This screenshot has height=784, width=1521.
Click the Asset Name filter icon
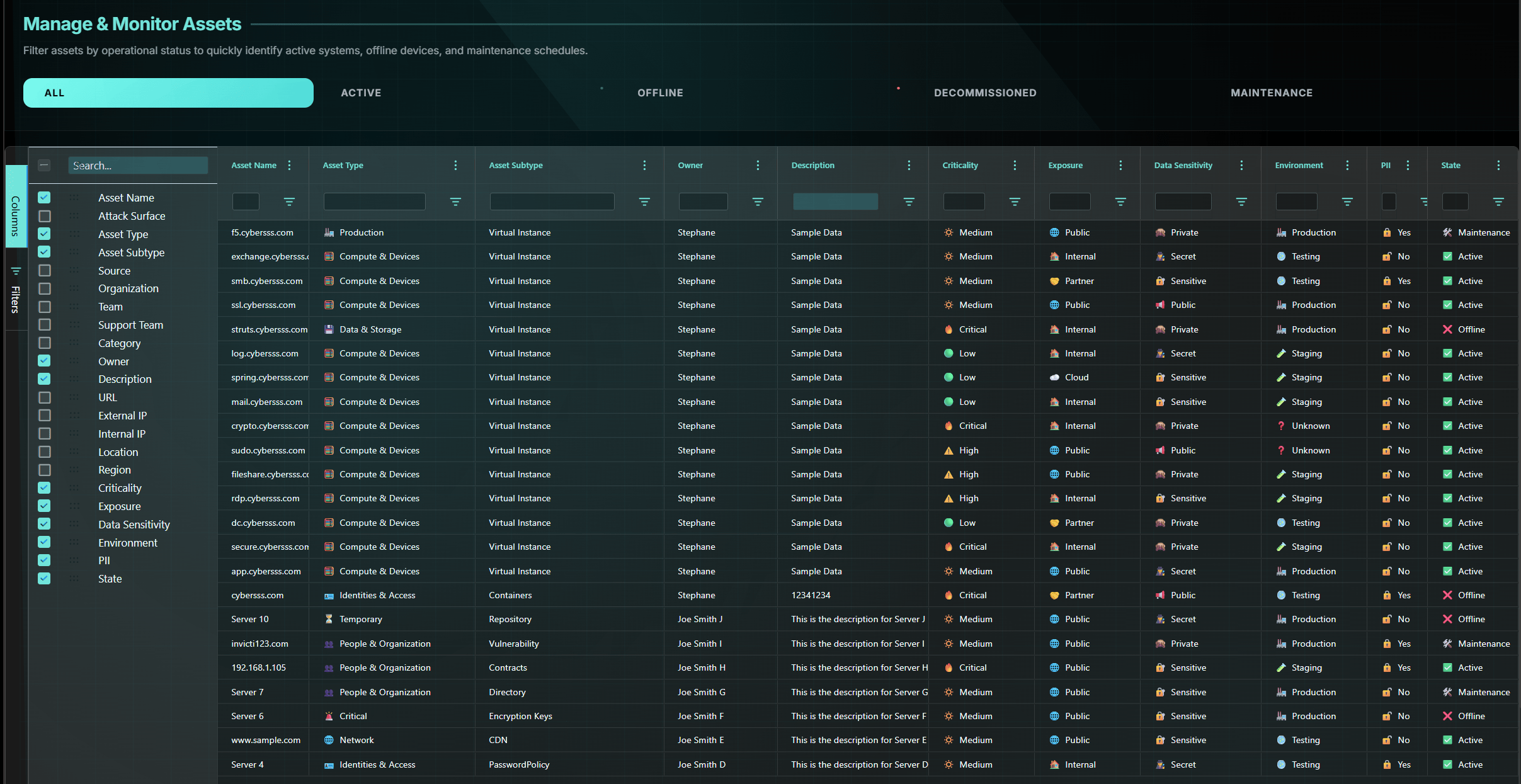(289, 202)
